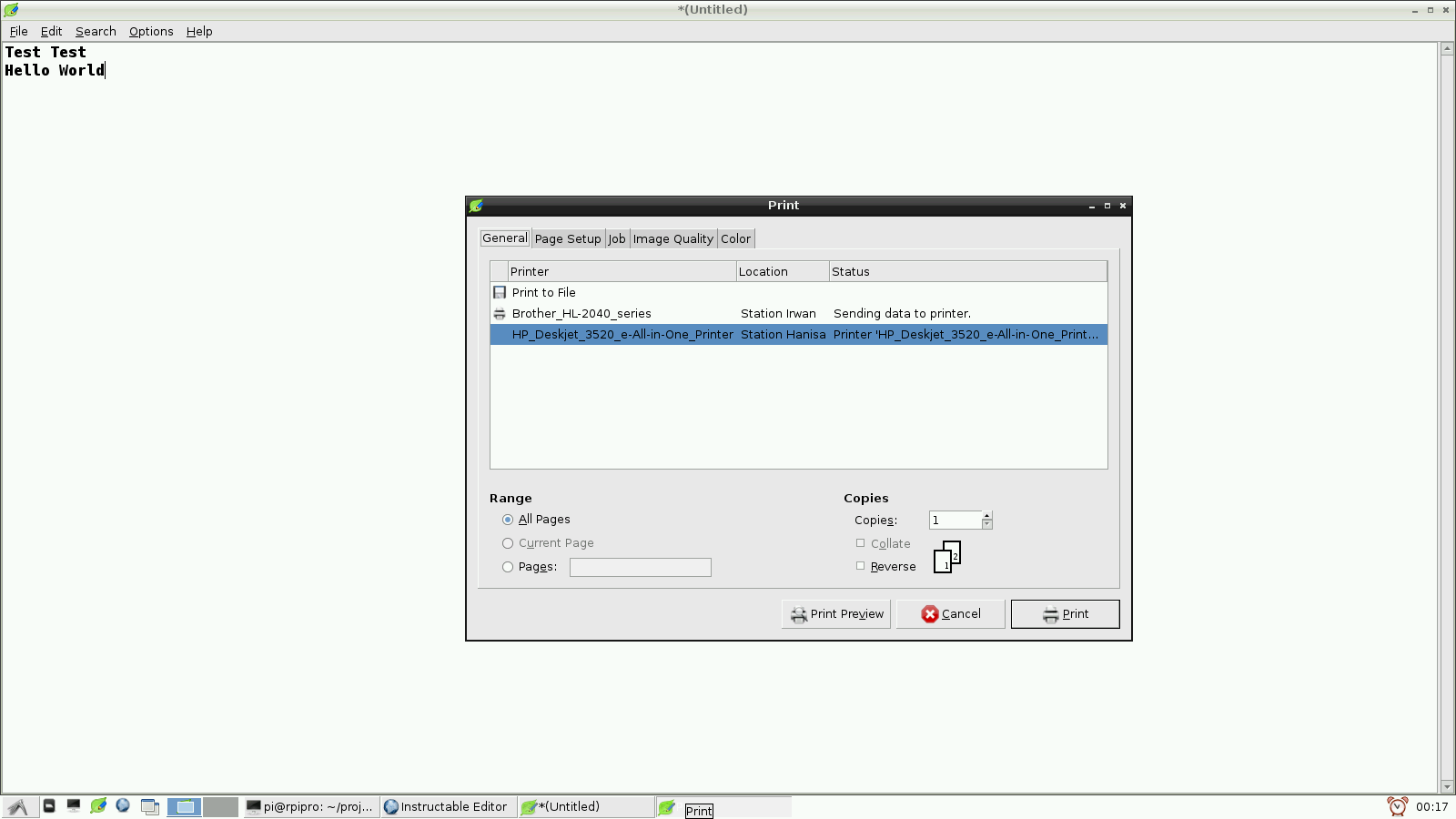Switch to the Page Setup tab
This screenshot has width=1456, height=819.
coord(567,238)
